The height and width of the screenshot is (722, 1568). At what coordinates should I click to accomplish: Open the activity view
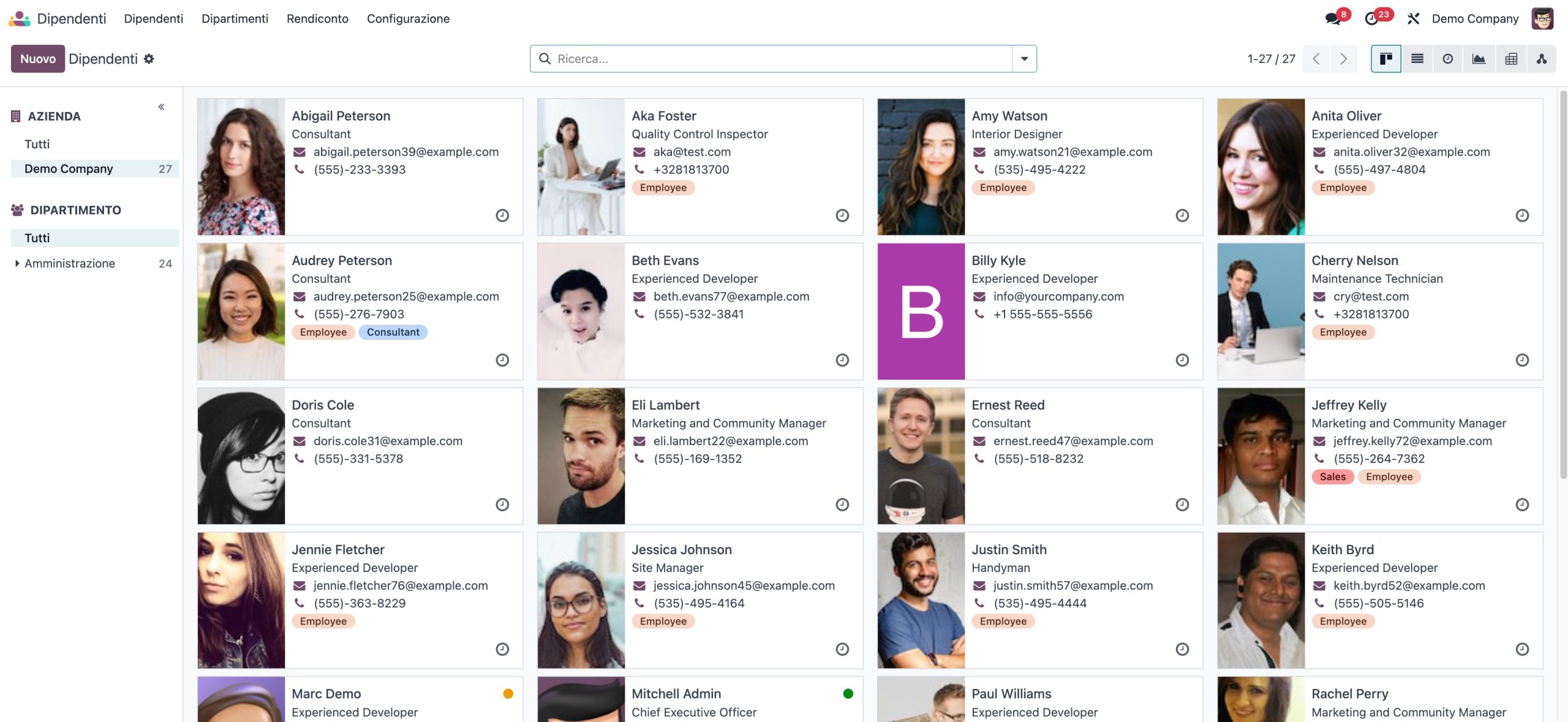1447,59
